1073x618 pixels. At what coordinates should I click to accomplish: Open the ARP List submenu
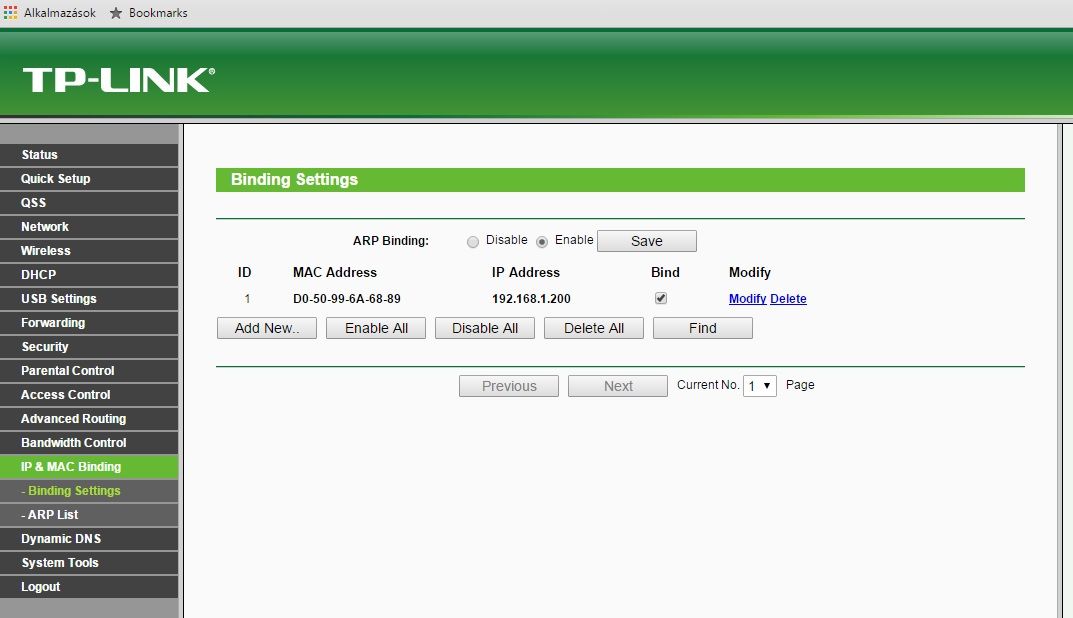pyautogui.click(x=89, y=514)
